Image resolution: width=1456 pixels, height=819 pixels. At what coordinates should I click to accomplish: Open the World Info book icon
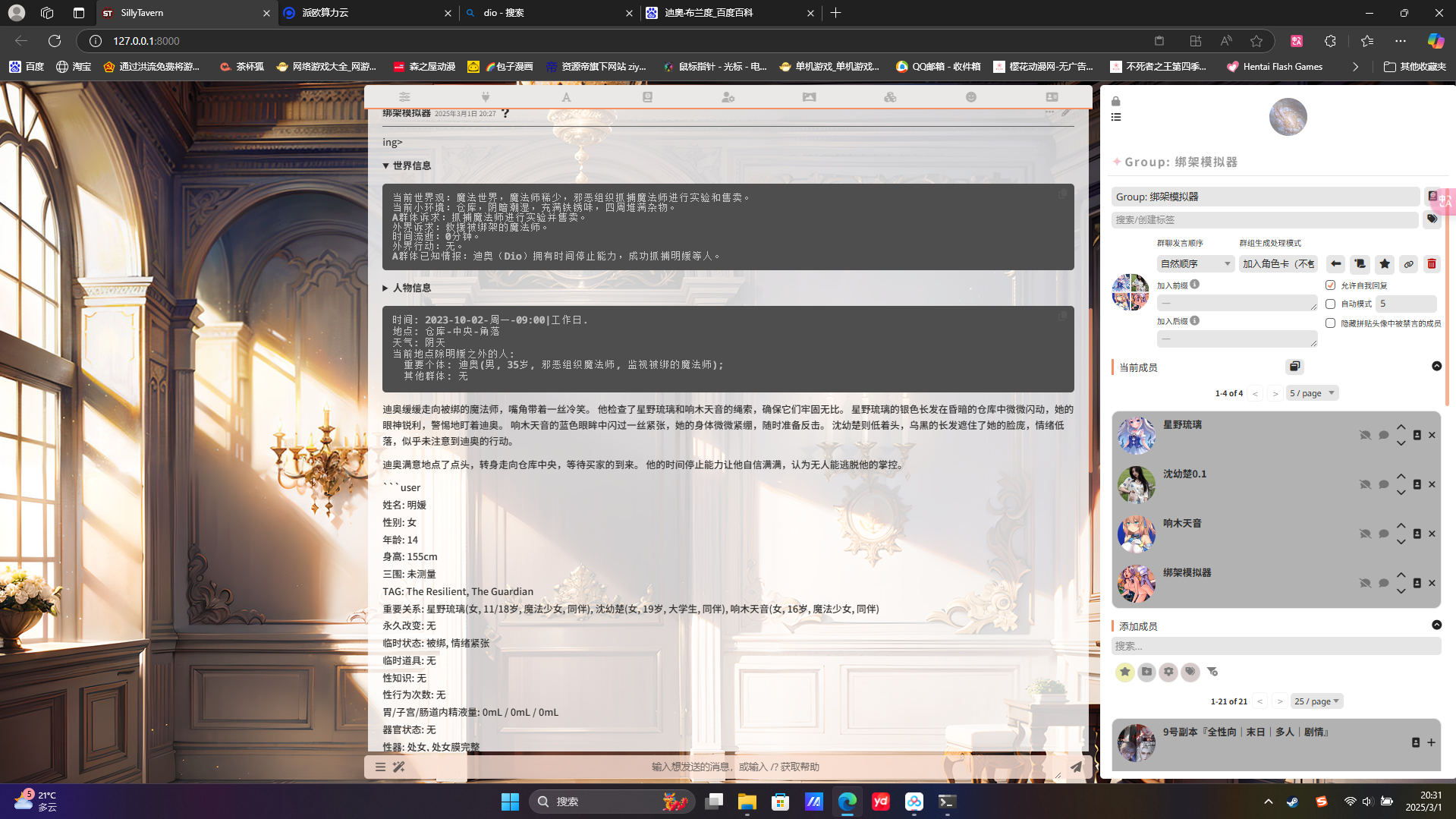647,97
